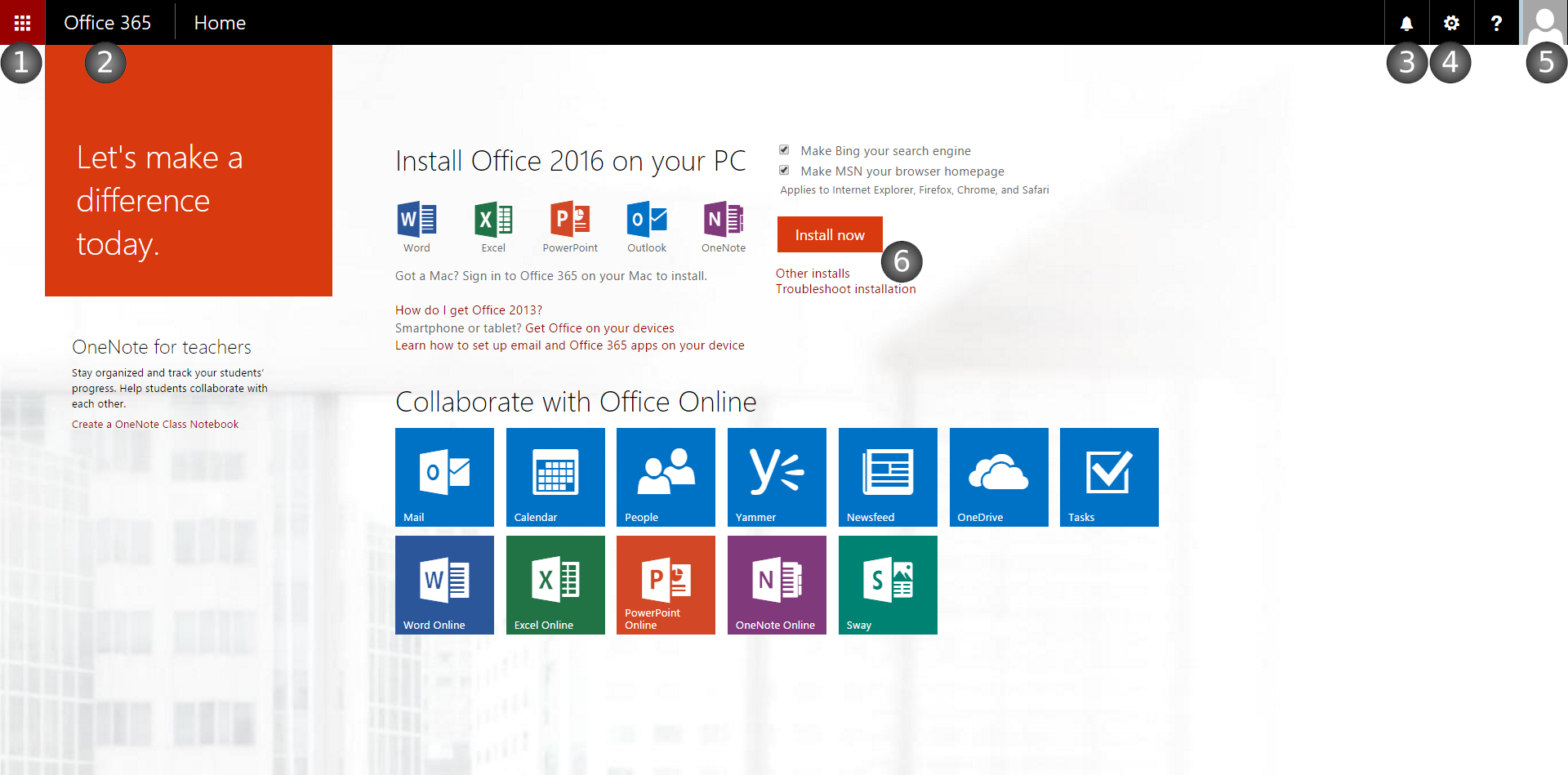Click the Applies to Internet Explorer note

[915, 190]
